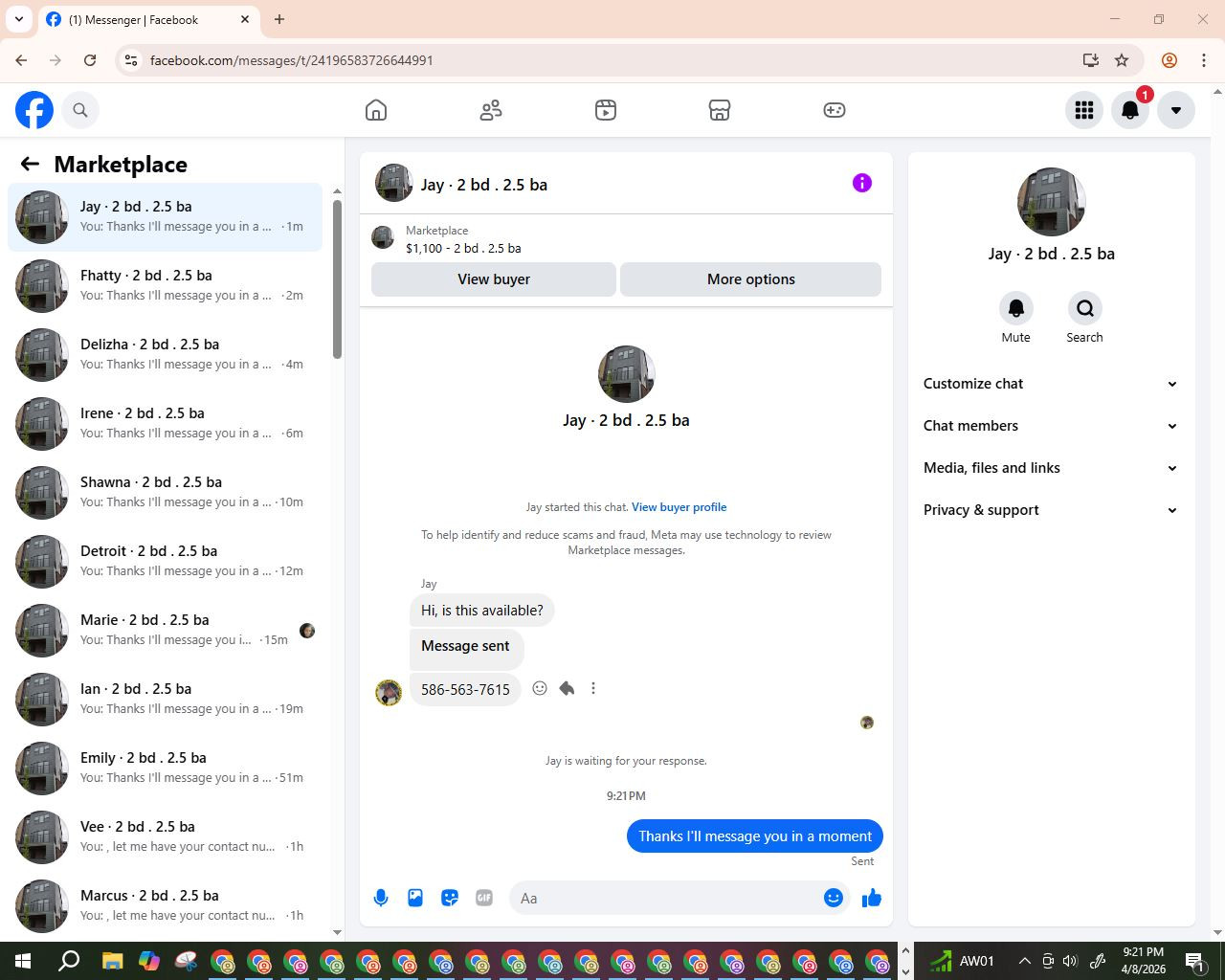
Task: Open the Delizha conversation
Action: click(165, 355)
